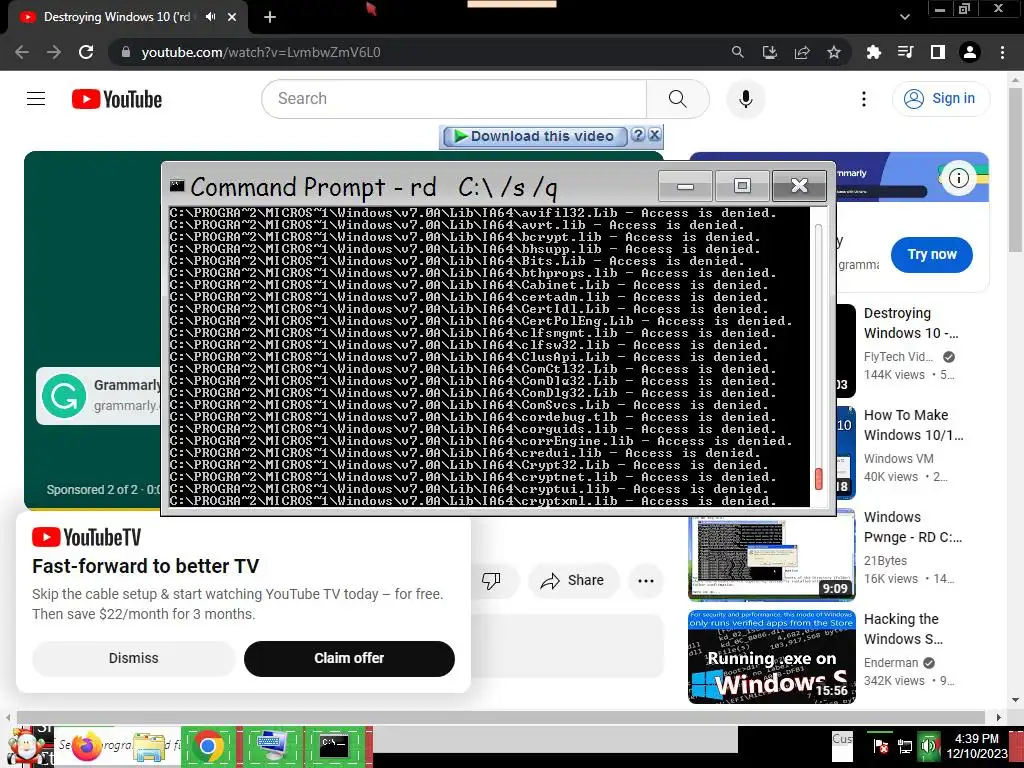Toggle the browser side panel
Screen dimensions: 1024x768
tap(938, 52)
